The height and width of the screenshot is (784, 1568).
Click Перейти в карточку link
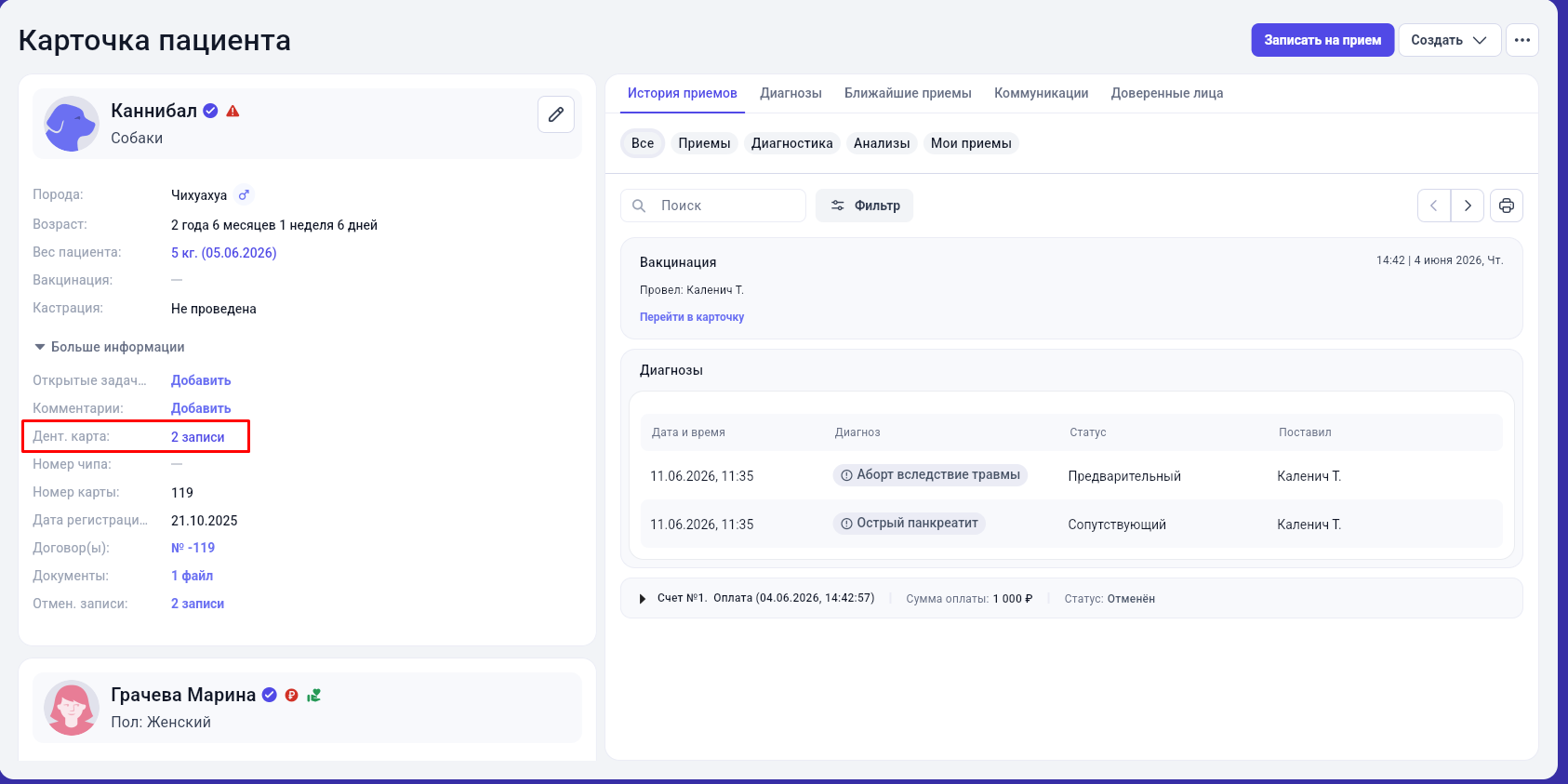[x=692, y=317]
